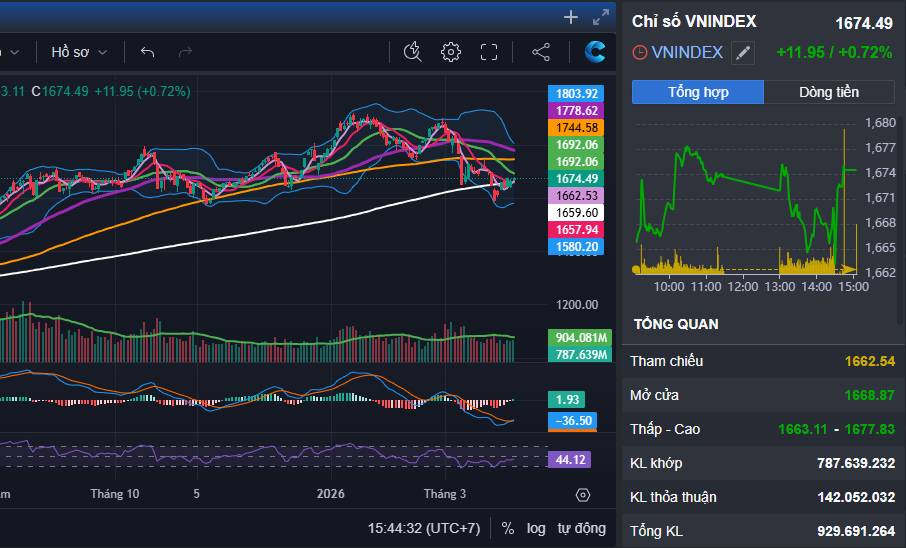Toggle log scale on price axis
The height and width of the screenshot is (548, 906).
pos(536,528)
